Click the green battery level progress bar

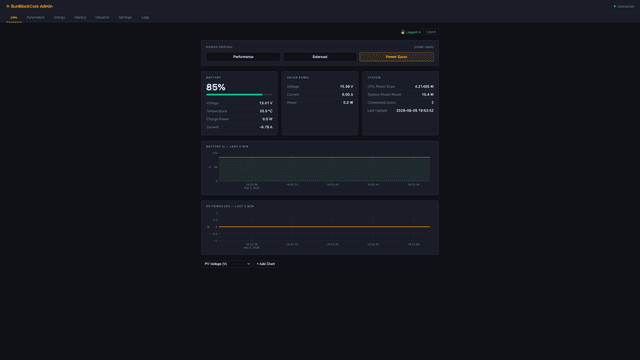pos(239,95)
